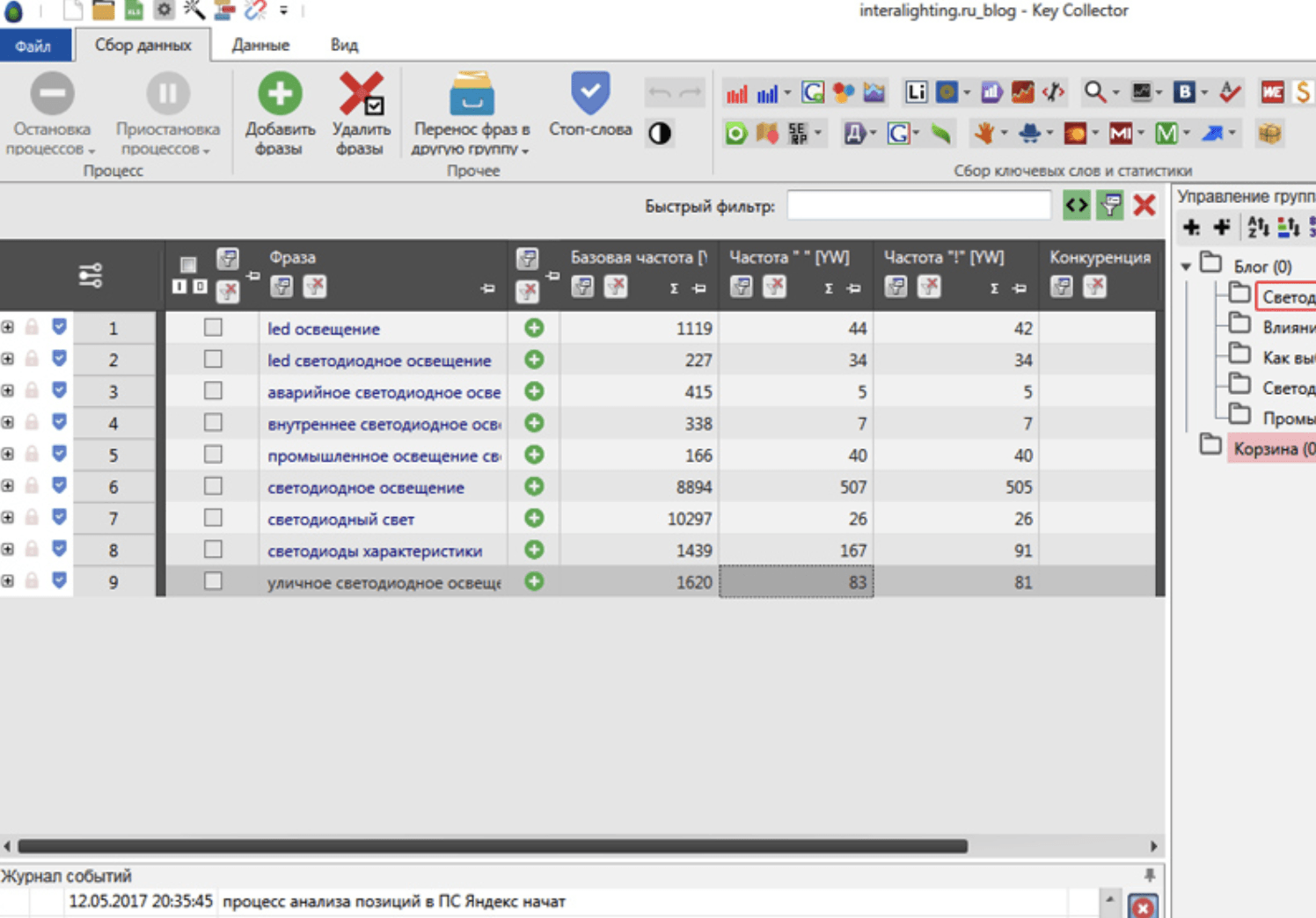Click the 'Остановка процессов' button
This screenshot has width=1316, height=918.
tap(52, 113)
